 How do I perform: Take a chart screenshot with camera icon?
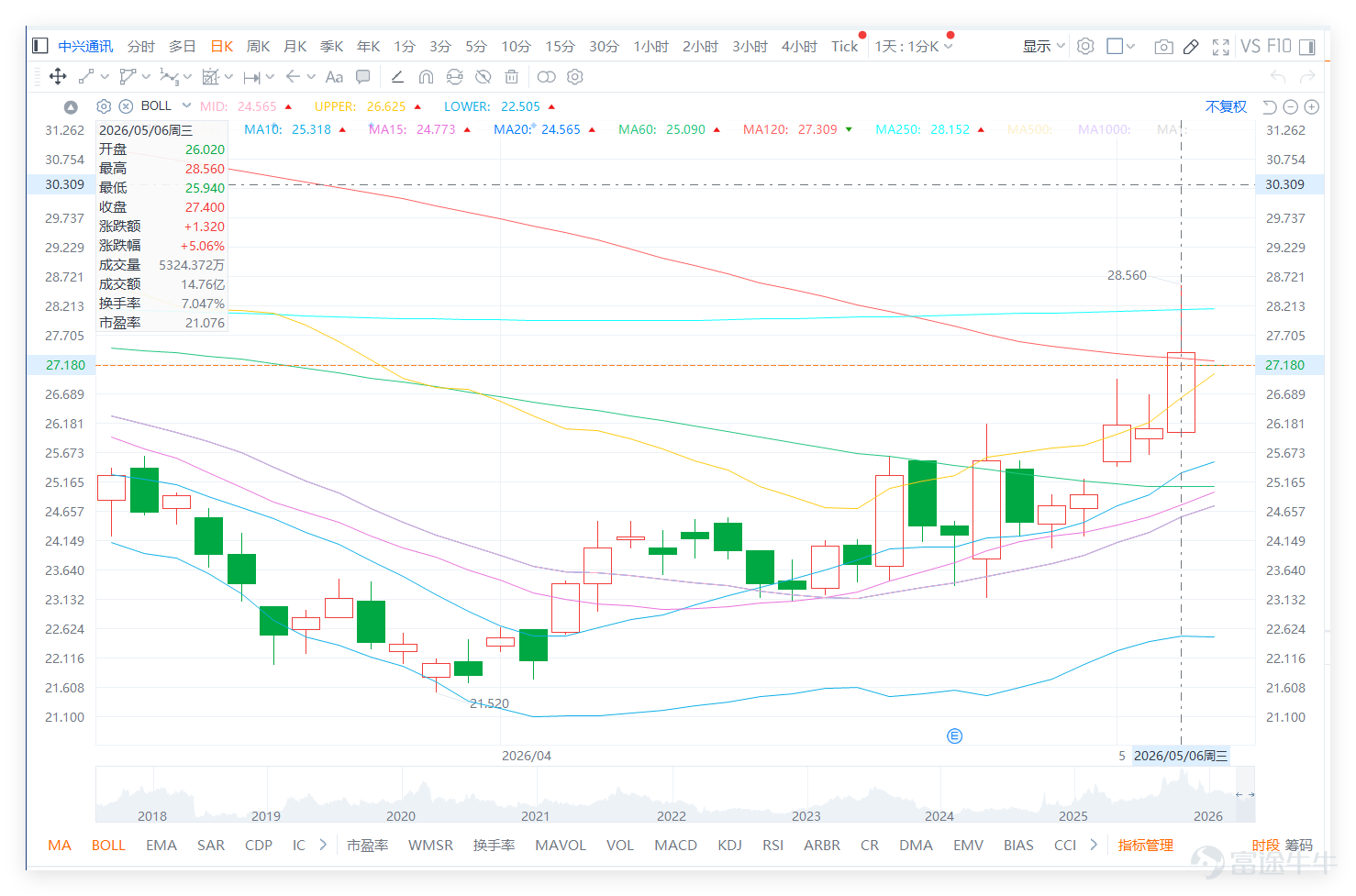tap(1163, 47)
